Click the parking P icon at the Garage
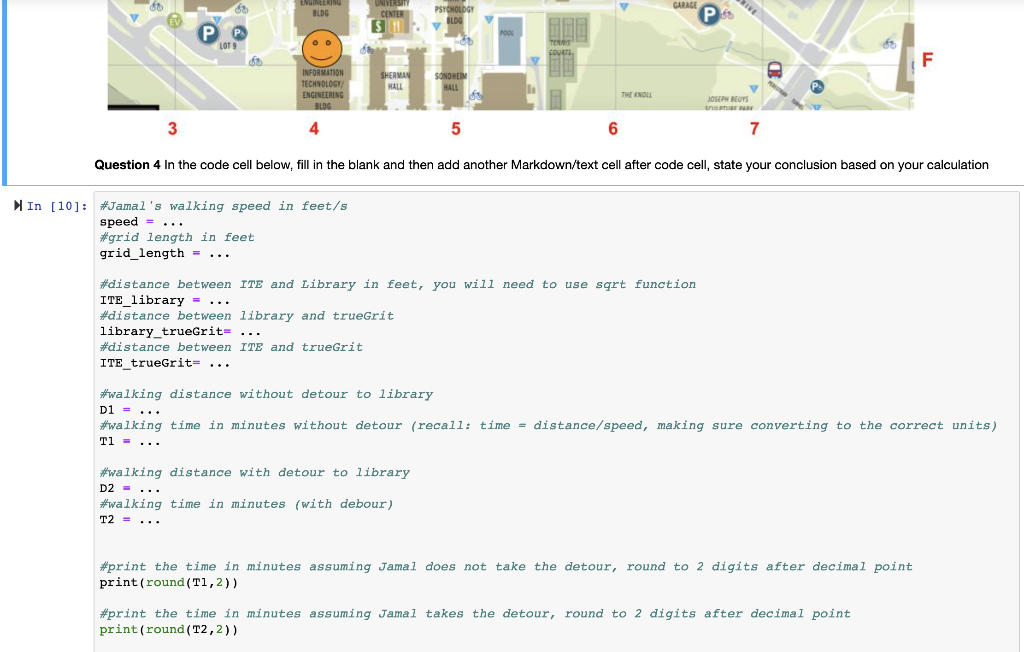Image resolution: width=1024 pixels, height=652 pixels. click(709, 15)
